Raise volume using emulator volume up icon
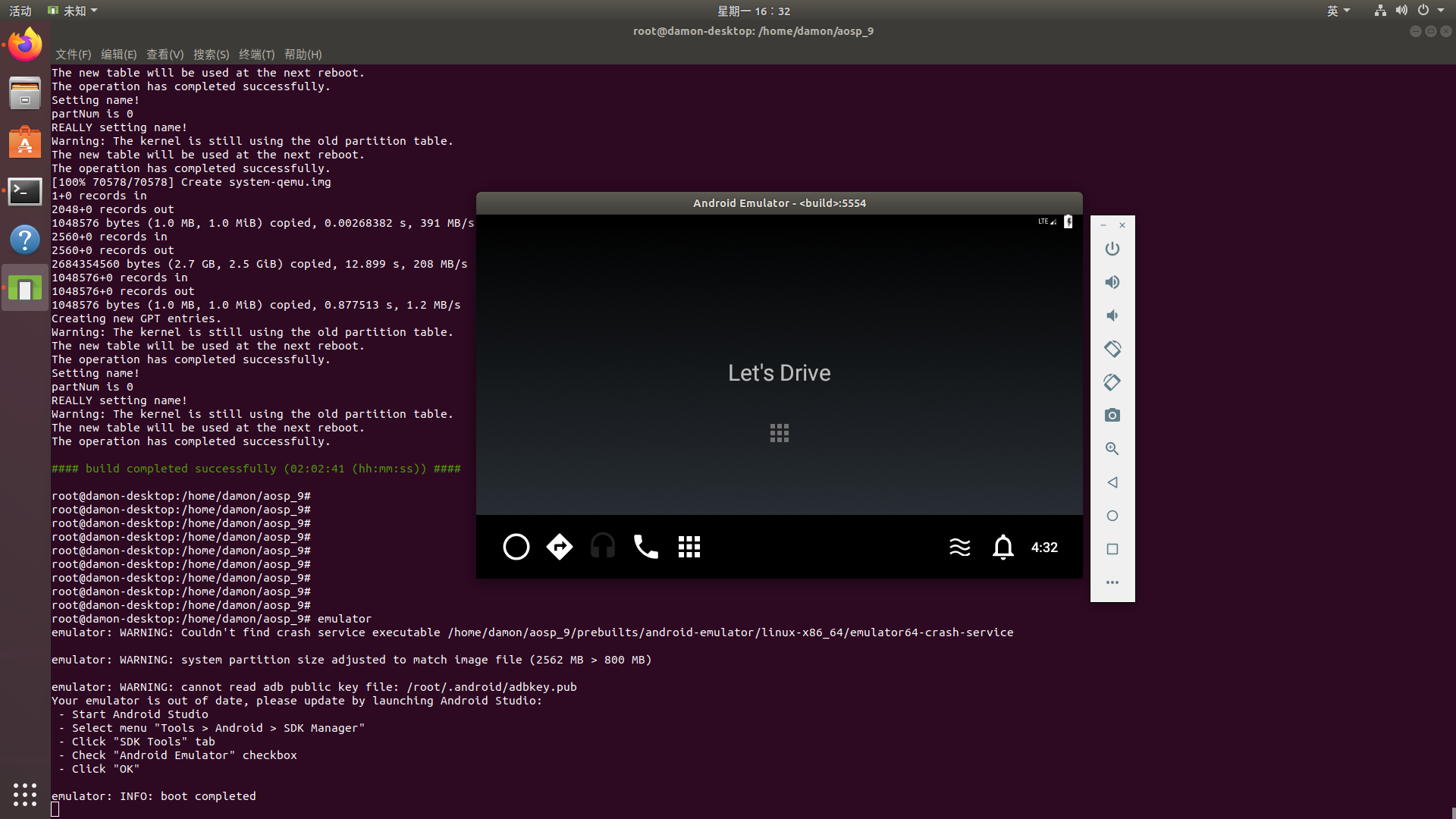1456x819 pixels. pyautogui.click(x=1112, y=282)
